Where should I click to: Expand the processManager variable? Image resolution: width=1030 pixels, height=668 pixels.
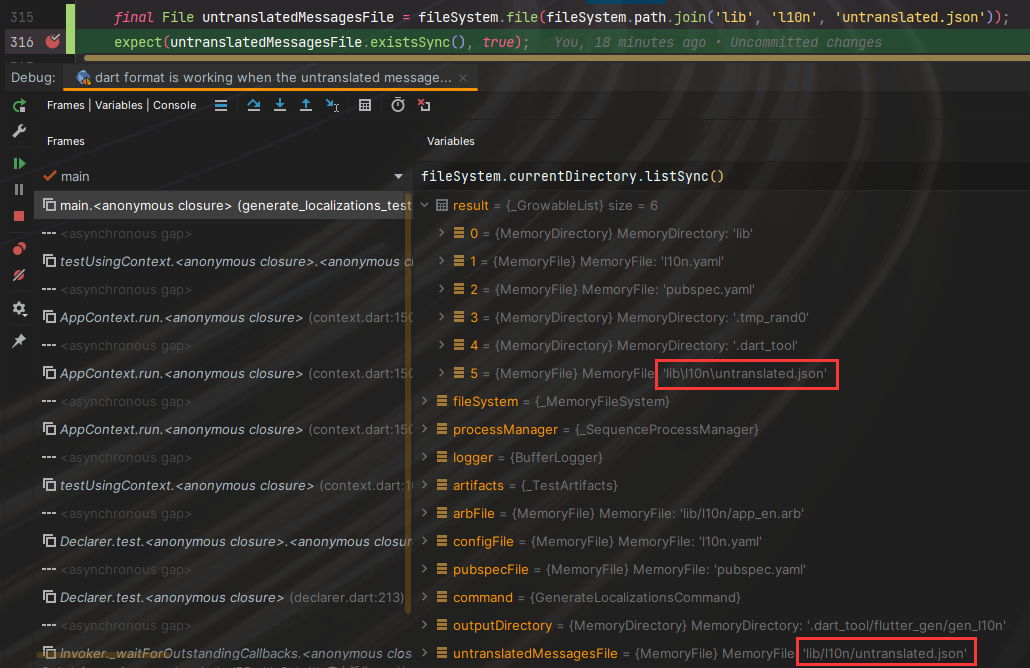click(425, 429)
